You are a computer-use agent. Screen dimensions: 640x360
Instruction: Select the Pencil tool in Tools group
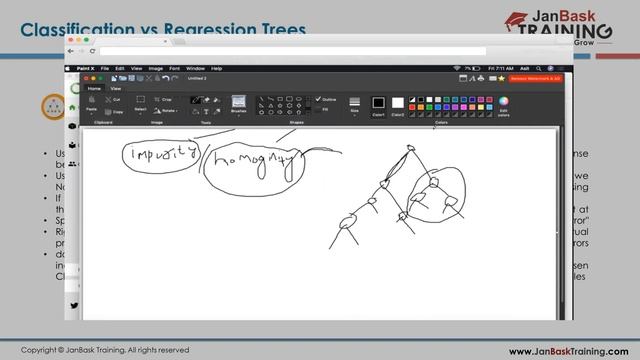[196, 100]
